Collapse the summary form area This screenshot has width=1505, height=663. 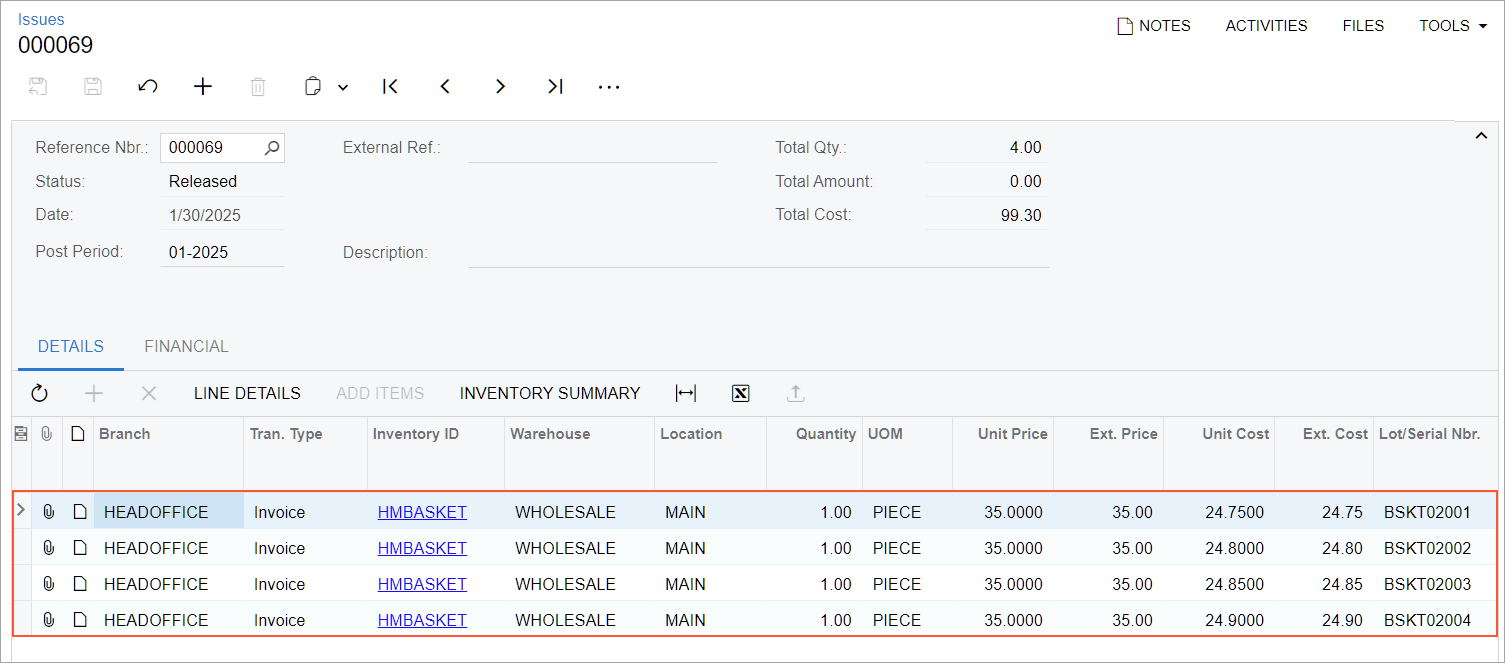[1482, 136]
